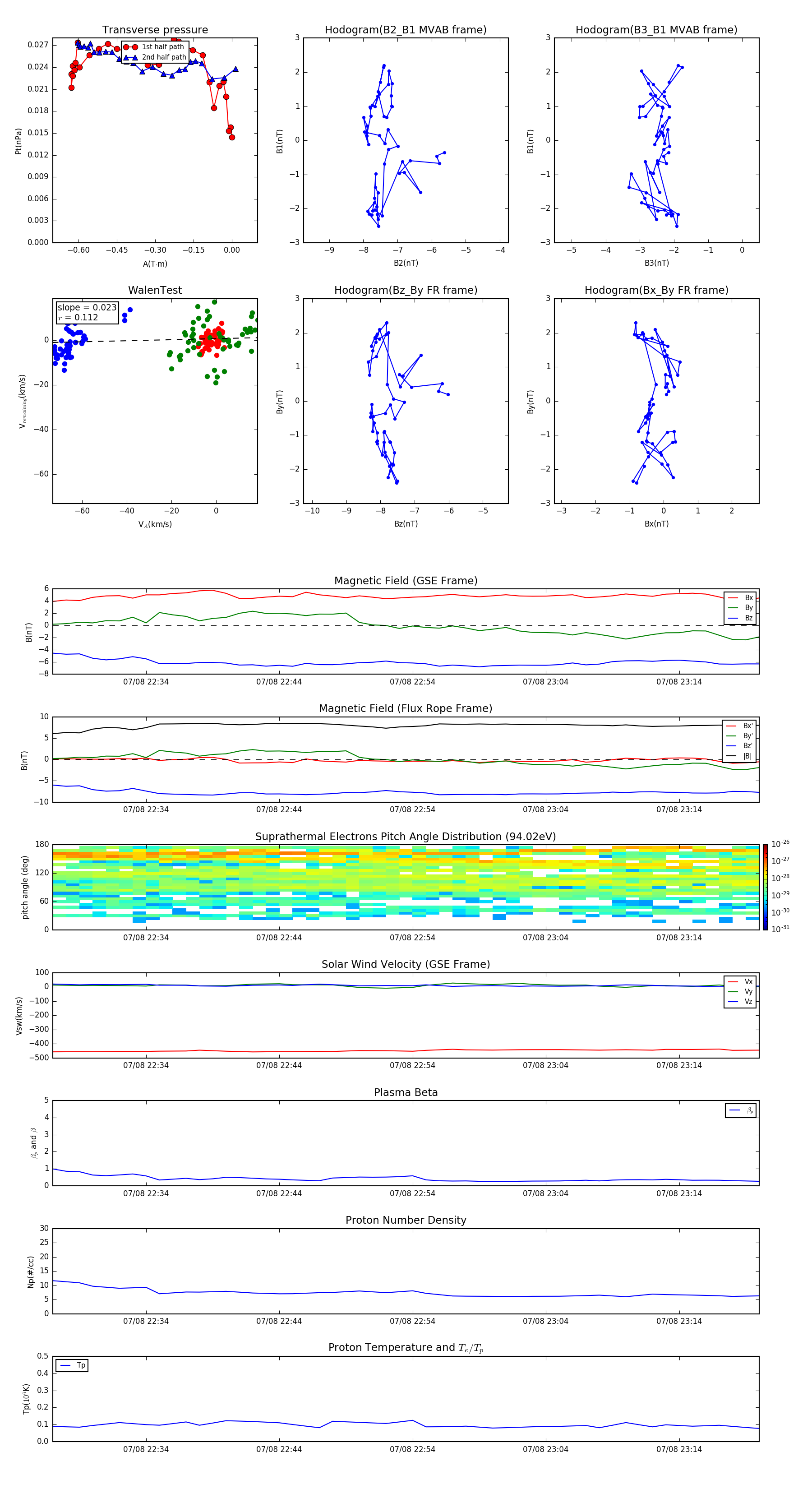The height and width of the screenshot is (1489, 812).
Task: Click the 10^-26 colorbar tick label
Action: pos(780,844)
